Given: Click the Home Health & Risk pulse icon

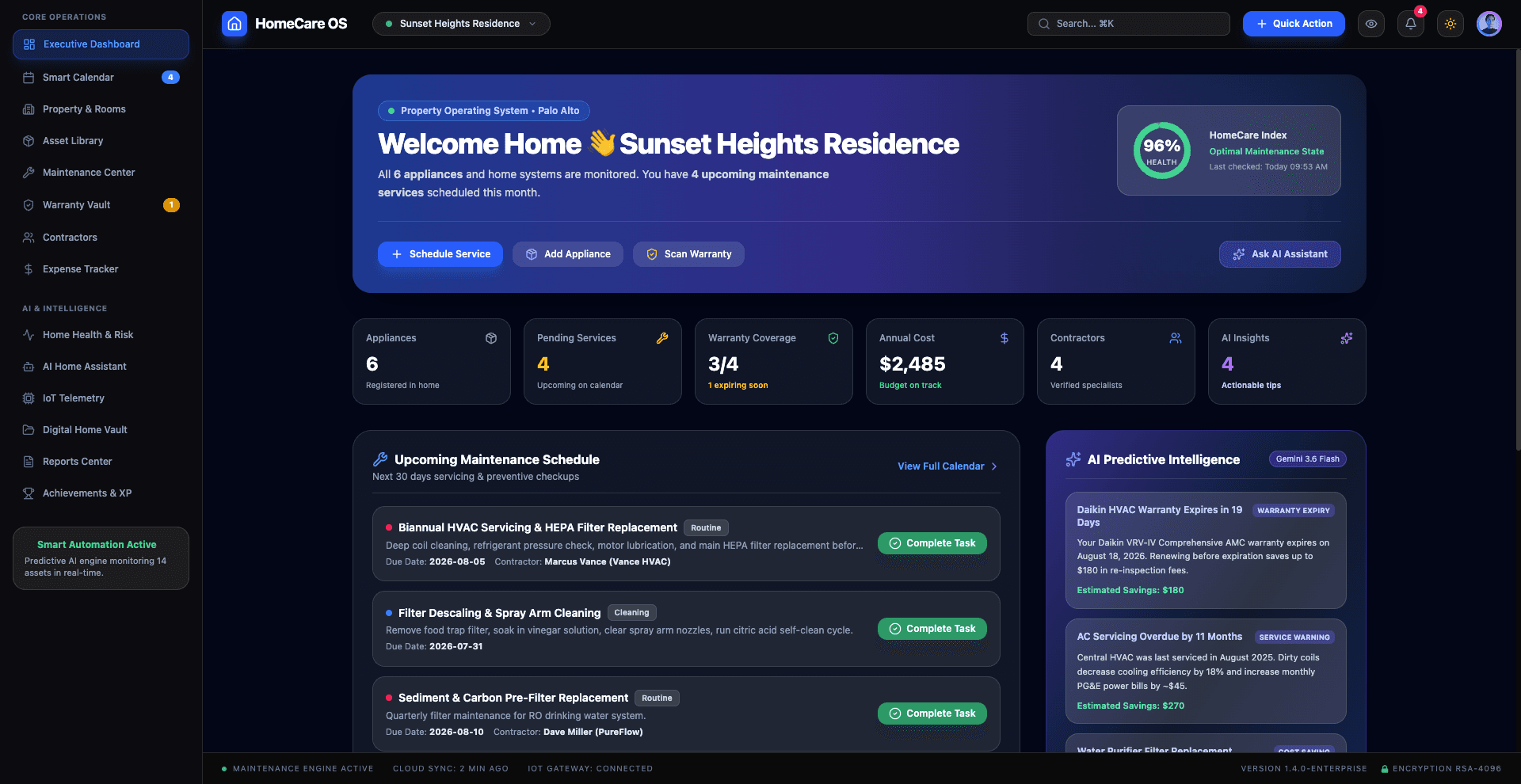Looking at the screenshot, I should tap(29, 335).
